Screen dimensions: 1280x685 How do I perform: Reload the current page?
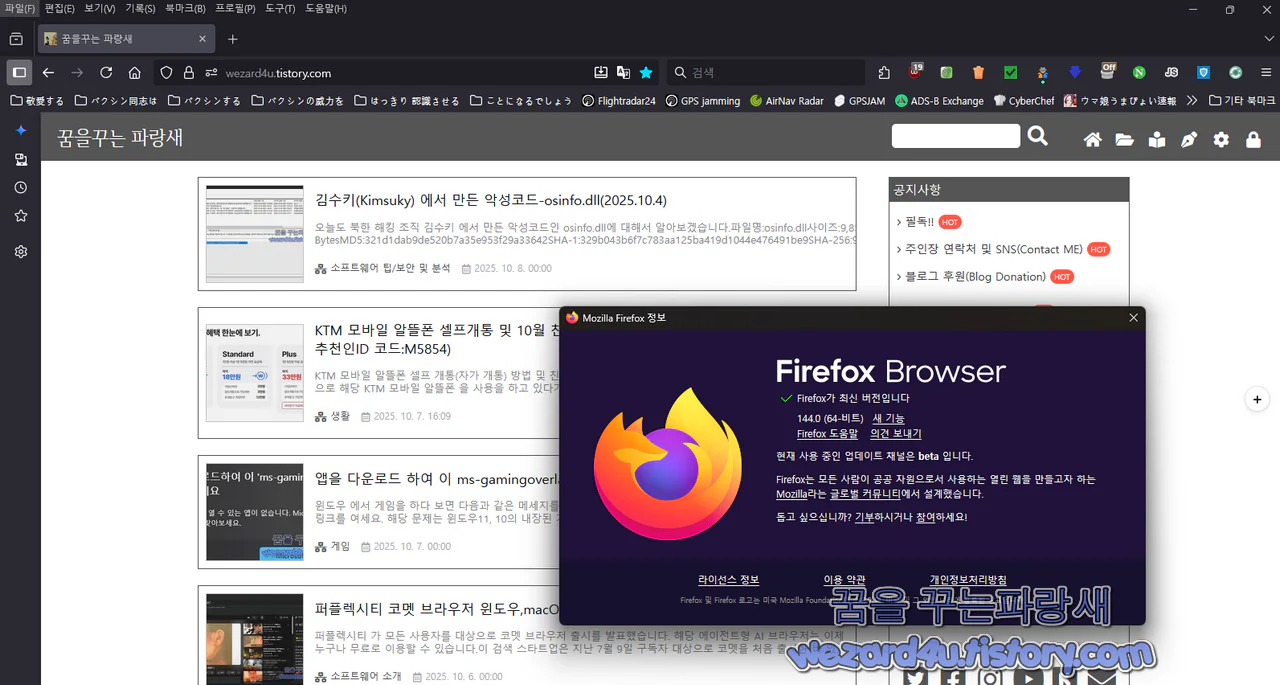(x=106, y=72)
